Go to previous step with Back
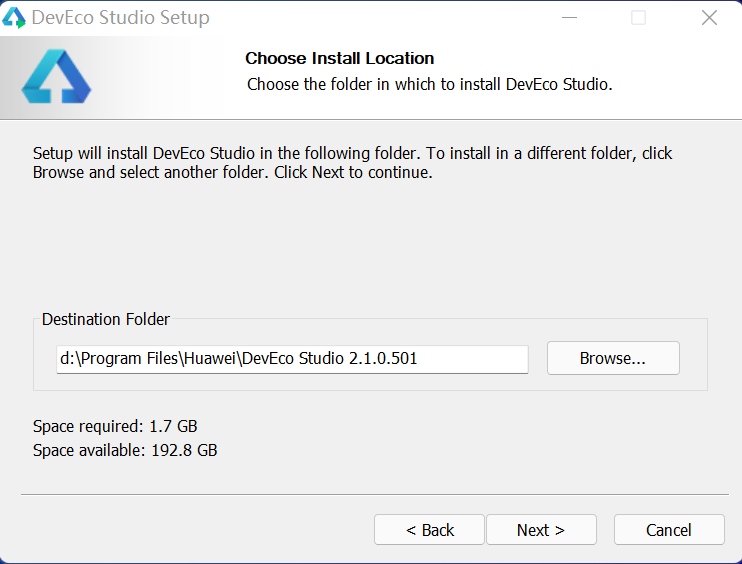 (429, 530)
